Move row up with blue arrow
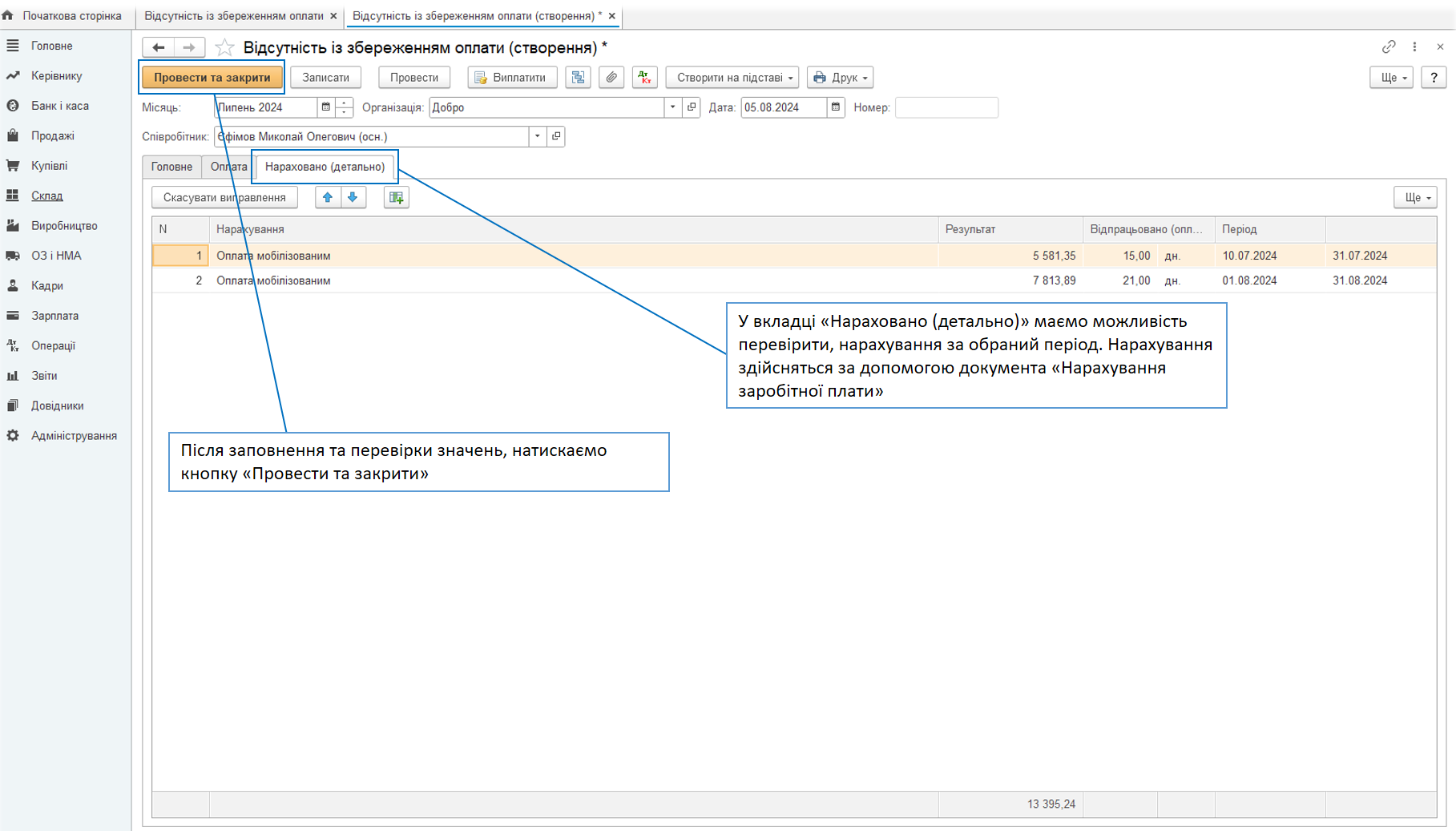Image resolution: width=1456 pixels, height=831 pixels. tap(328, 197)
